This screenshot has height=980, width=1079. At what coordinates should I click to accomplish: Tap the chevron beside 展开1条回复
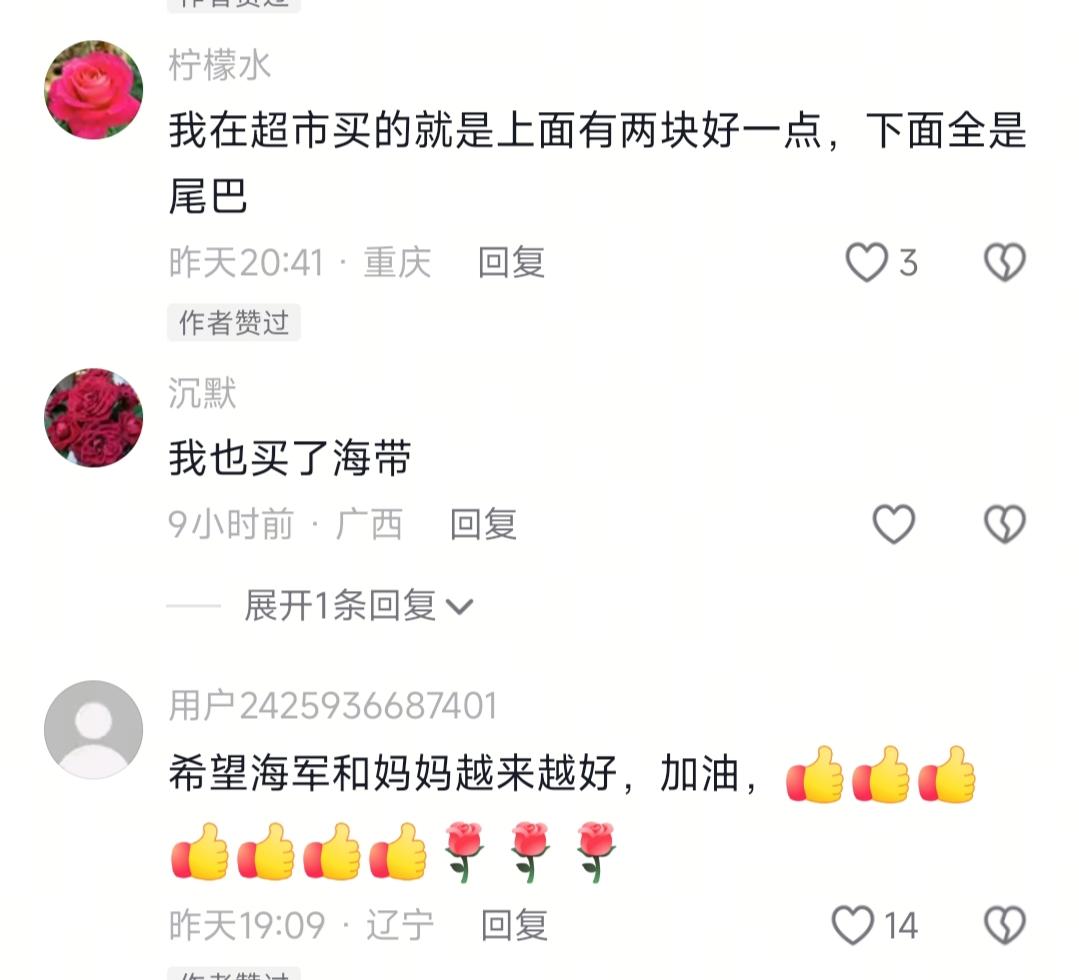459,607
